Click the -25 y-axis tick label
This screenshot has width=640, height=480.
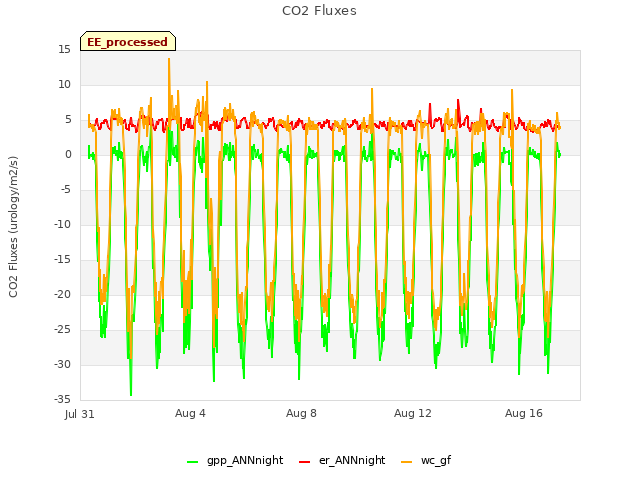[62, 329]
